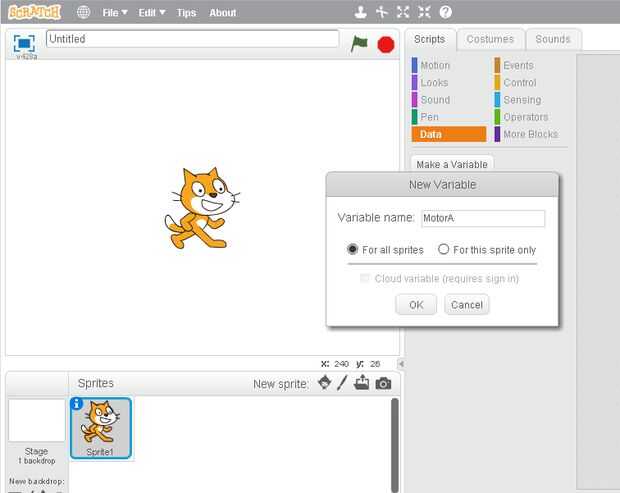Image resolution: width=620 pixels, height=493 pixels.
Task: Switch stage to full screen mode
Action: pyautogui.click(x=24, y=43)
